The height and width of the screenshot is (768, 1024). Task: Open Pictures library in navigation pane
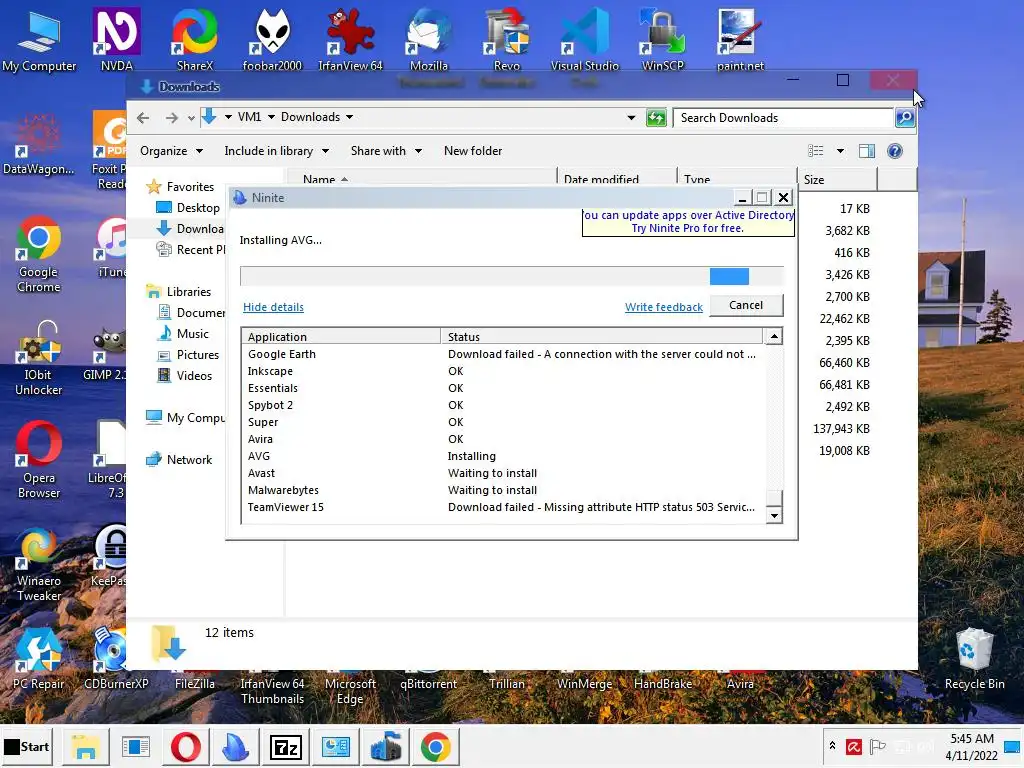tap(187, 355)
